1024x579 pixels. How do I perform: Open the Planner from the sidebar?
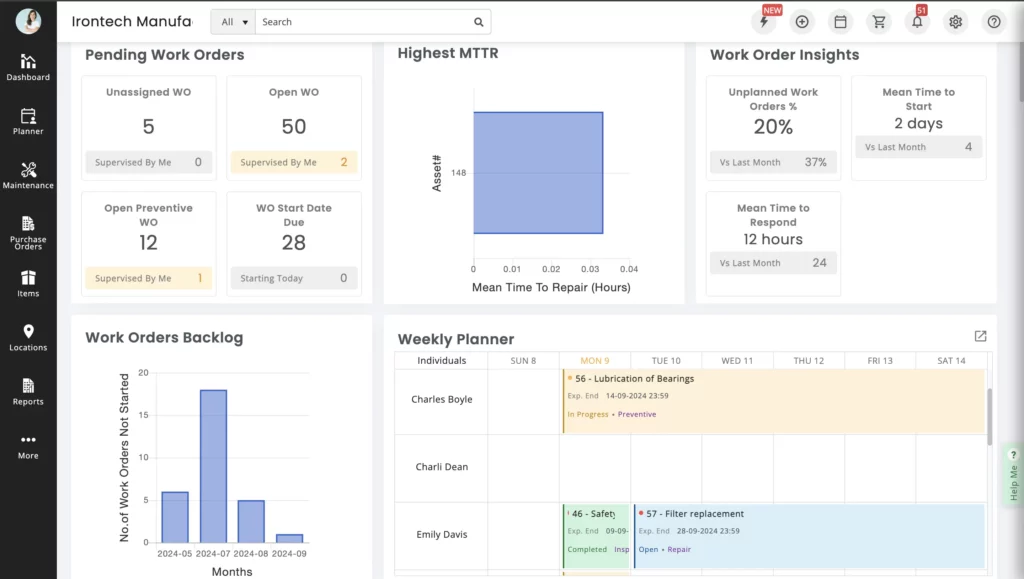(x=28, y=120)
